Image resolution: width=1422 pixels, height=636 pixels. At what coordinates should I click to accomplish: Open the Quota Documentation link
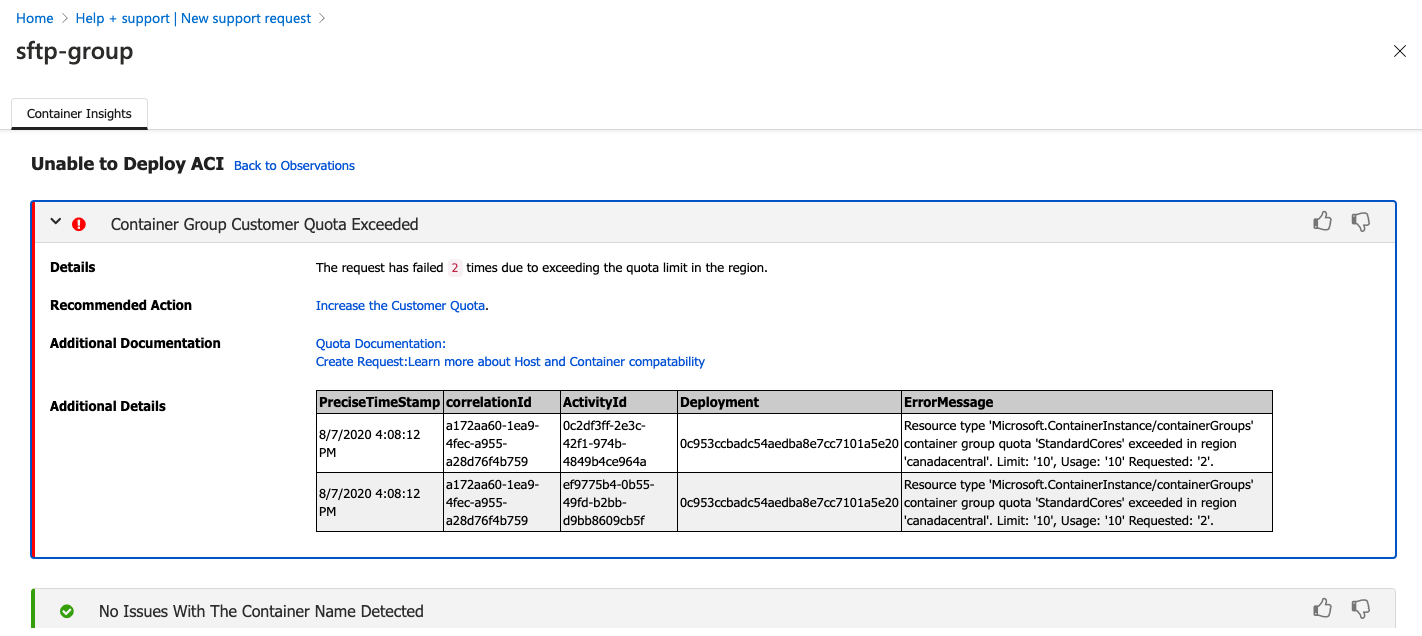(x=380, y=343)
